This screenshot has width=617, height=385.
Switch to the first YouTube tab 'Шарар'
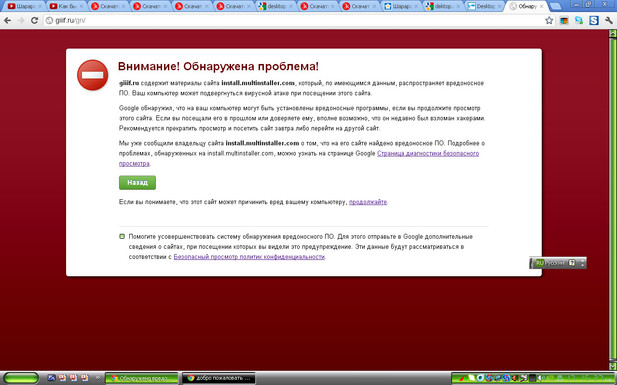point(25,6)
